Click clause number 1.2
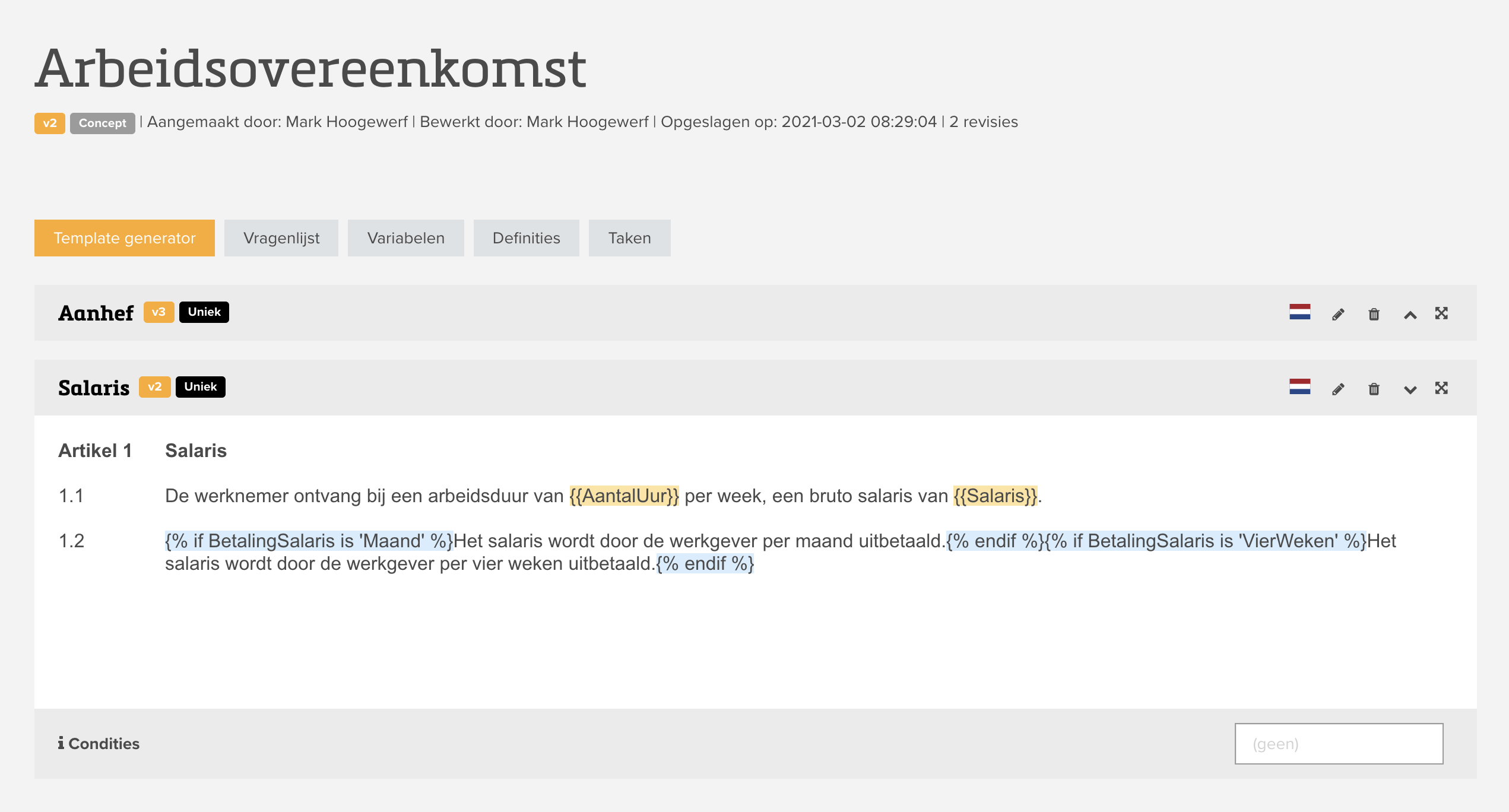The width and height of the screenshot is (1509, 812). tap(71, 541)
